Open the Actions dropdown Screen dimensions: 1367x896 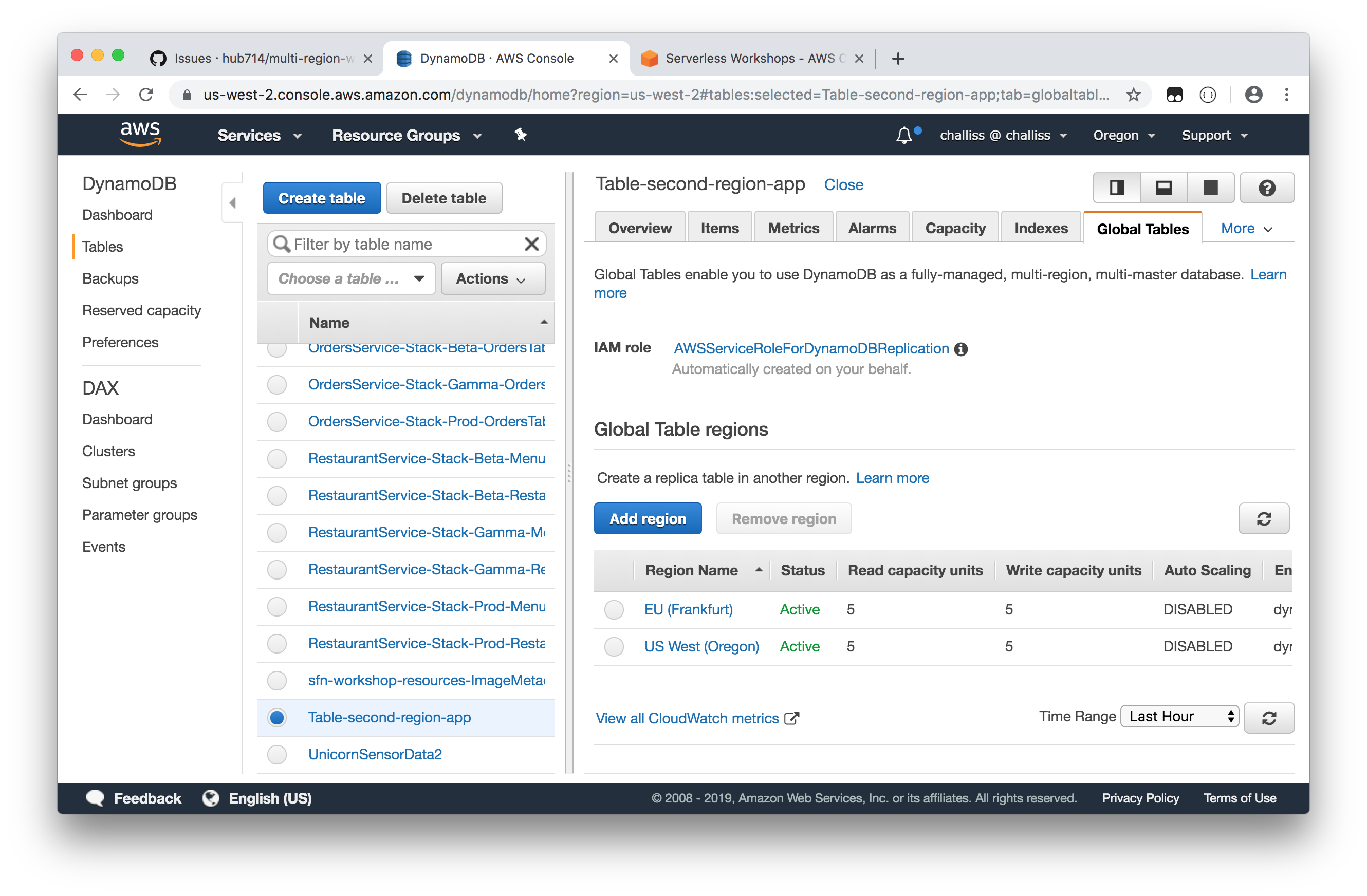(493, 278)
